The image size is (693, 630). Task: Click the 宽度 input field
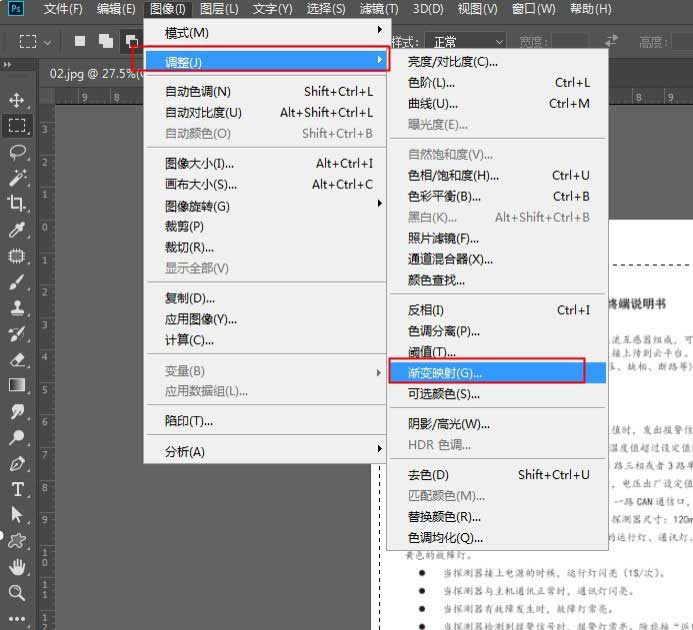pyautogui.click(x=570, y=42)
